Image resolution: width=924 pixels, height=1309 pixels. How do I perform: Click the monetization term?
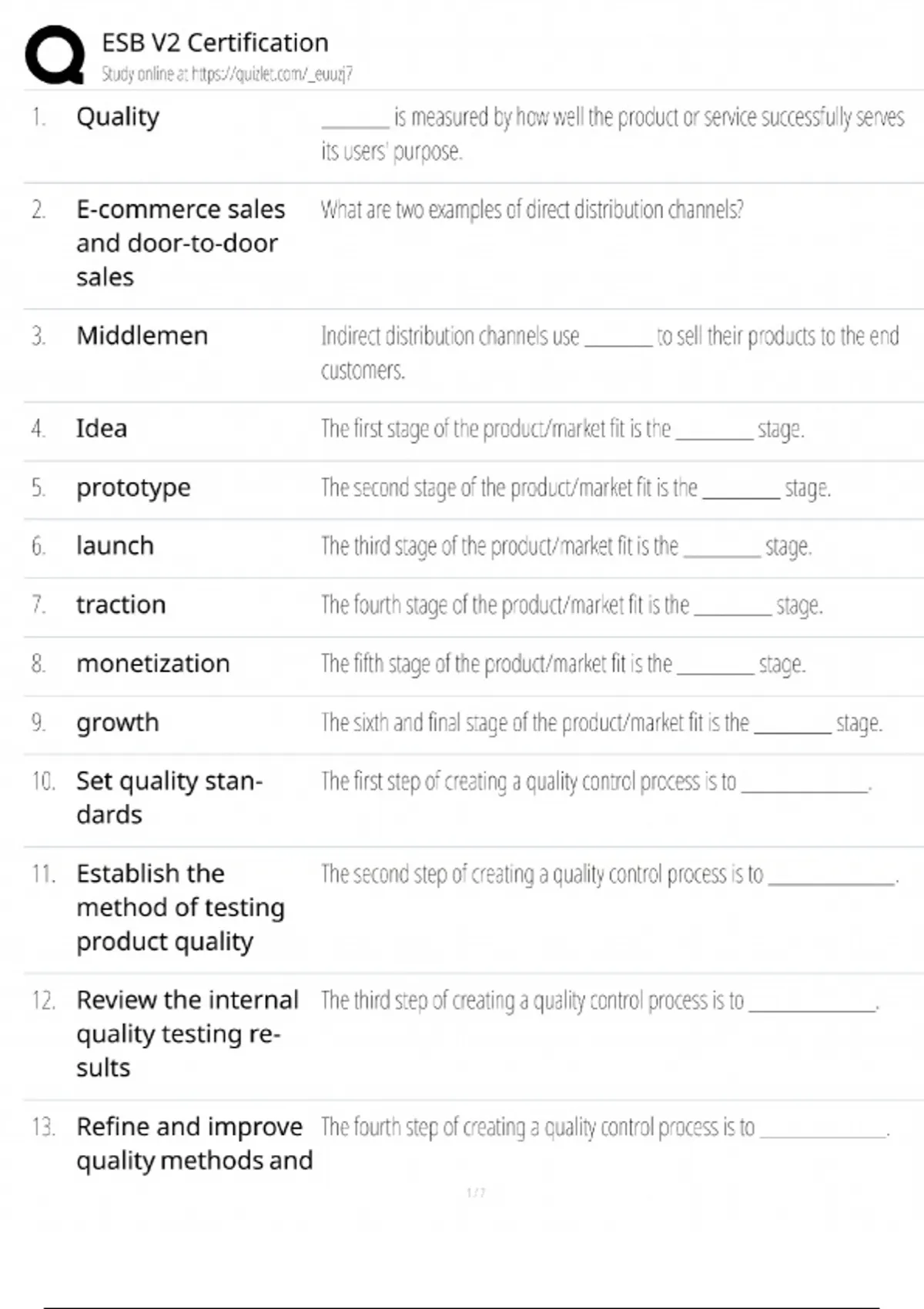pyautogui.click(x=152, y=663)
